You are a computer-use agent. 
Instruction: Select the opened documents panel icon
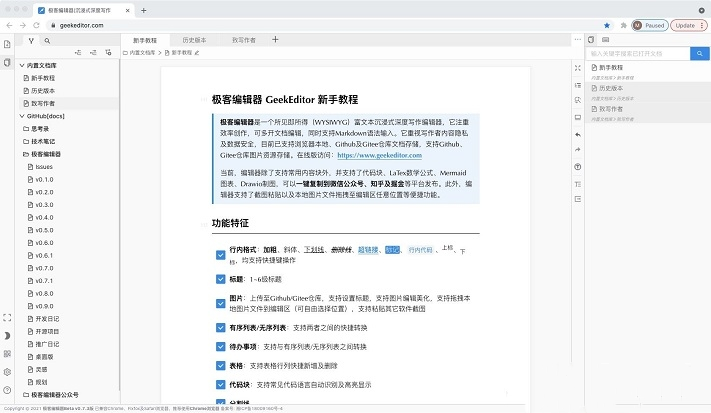pos(591,40)
